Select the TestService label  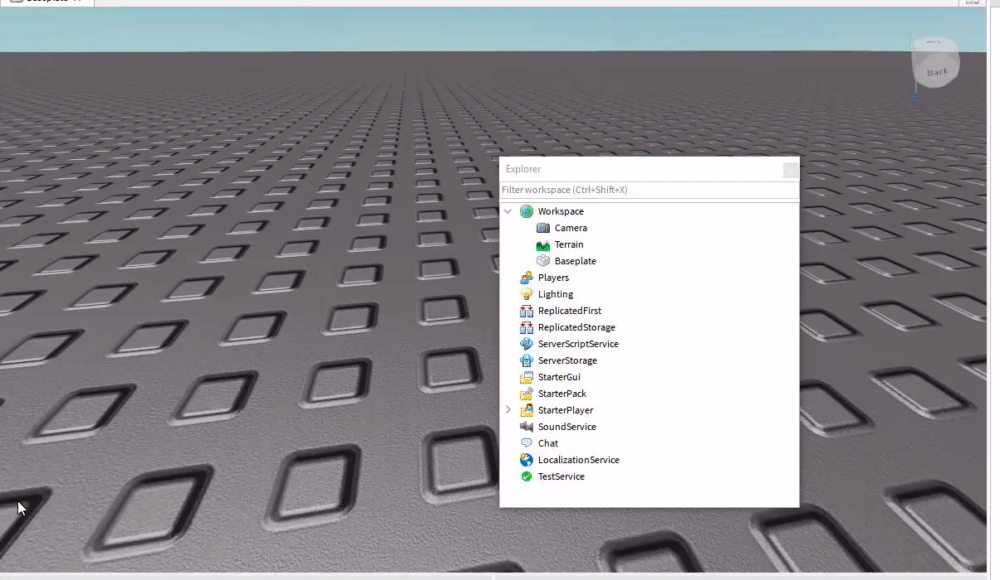[x=561, y=477]
